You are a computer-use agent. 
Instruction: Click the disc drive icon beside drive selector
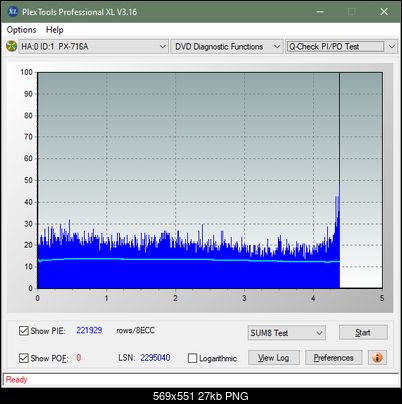pos(11,46)
